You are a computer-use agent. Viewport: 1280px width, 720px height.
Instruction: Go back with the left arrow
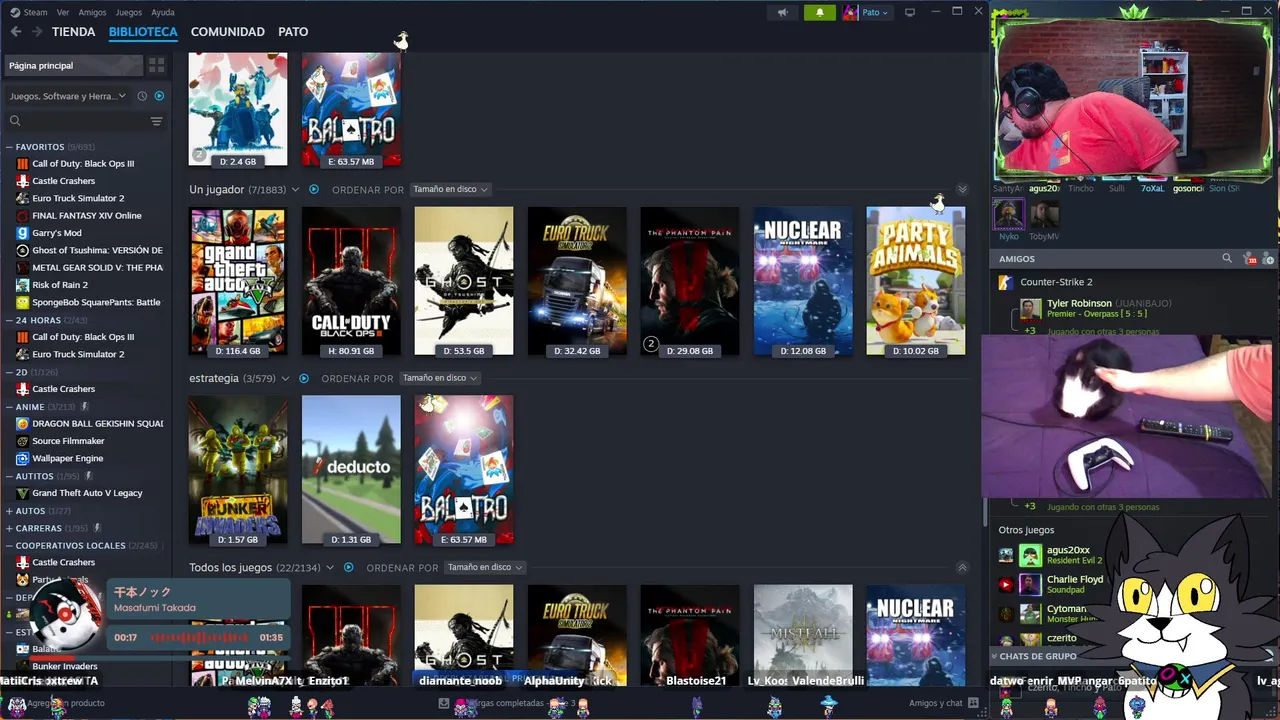coord(16,32)
